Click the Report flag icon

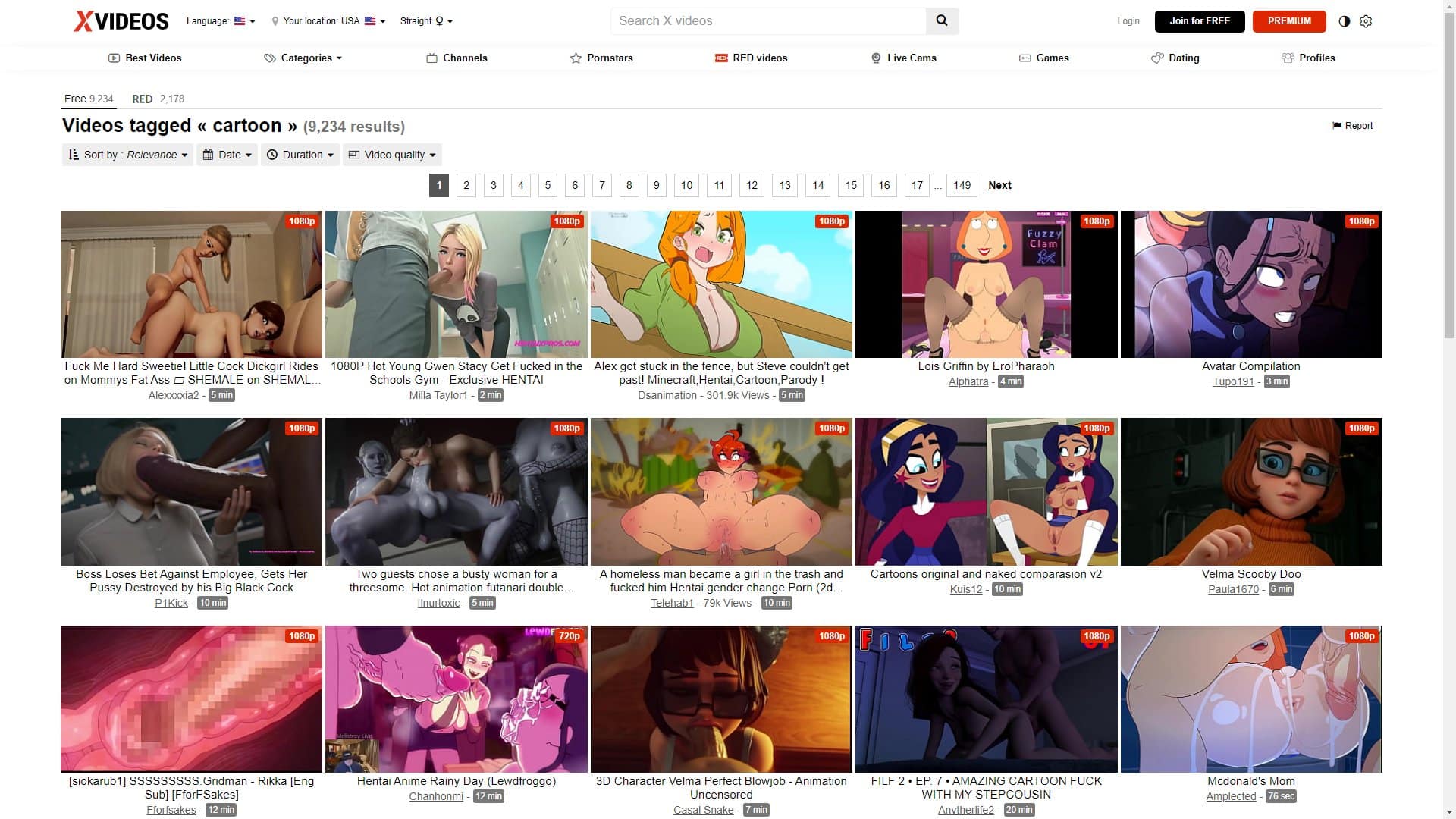(1335, 126)
